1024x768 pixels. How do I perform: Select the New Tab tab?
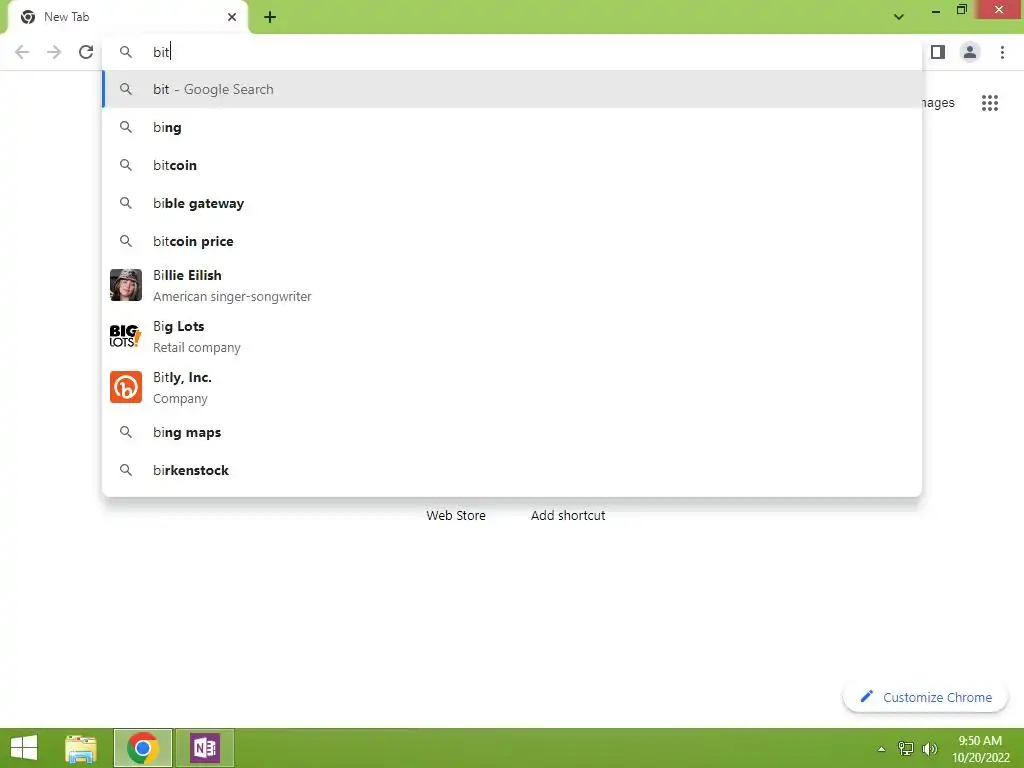pos(127,17)
